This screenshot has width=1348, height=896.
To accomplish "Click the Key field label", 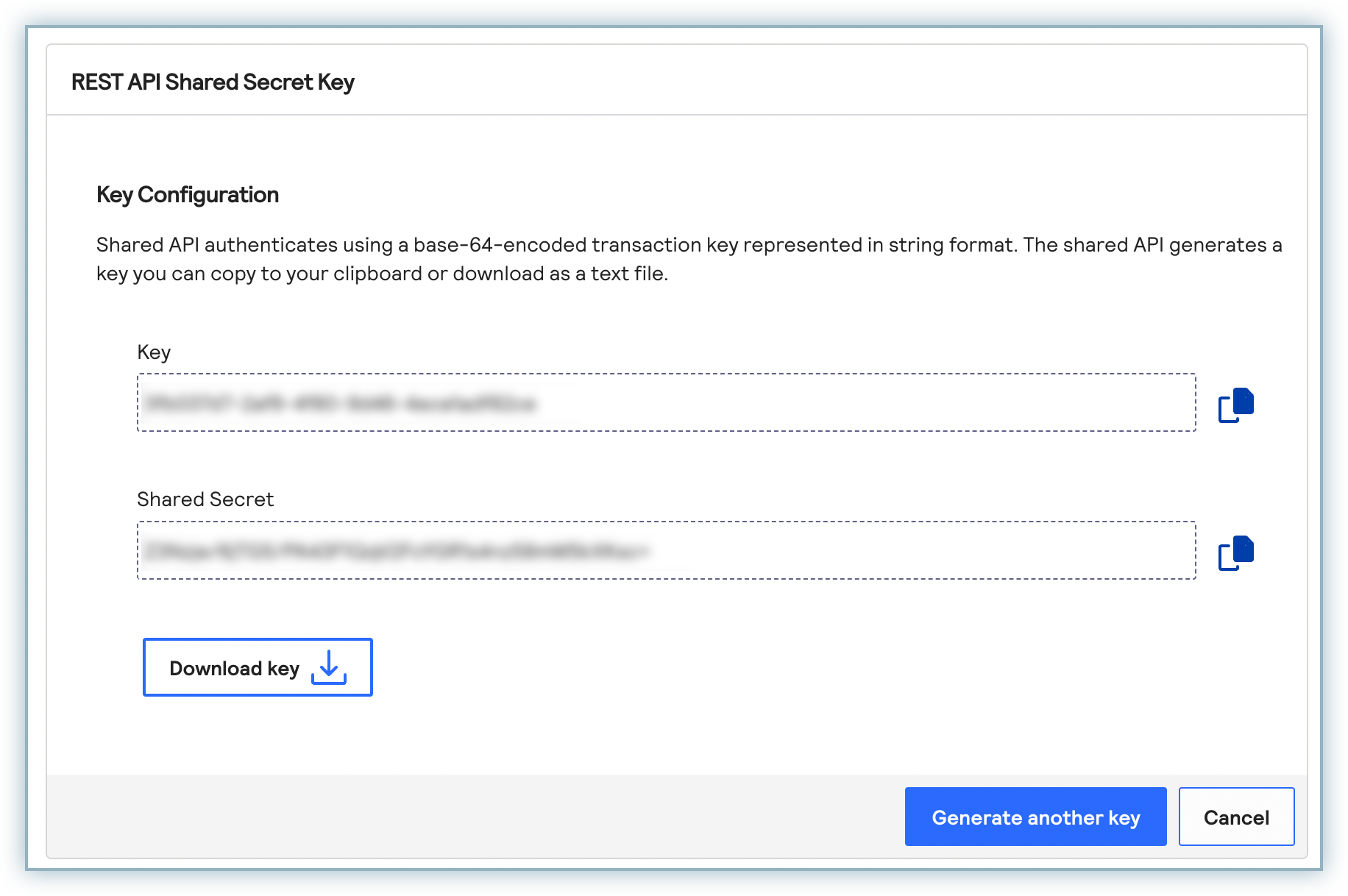I will [x=154, y=352].
